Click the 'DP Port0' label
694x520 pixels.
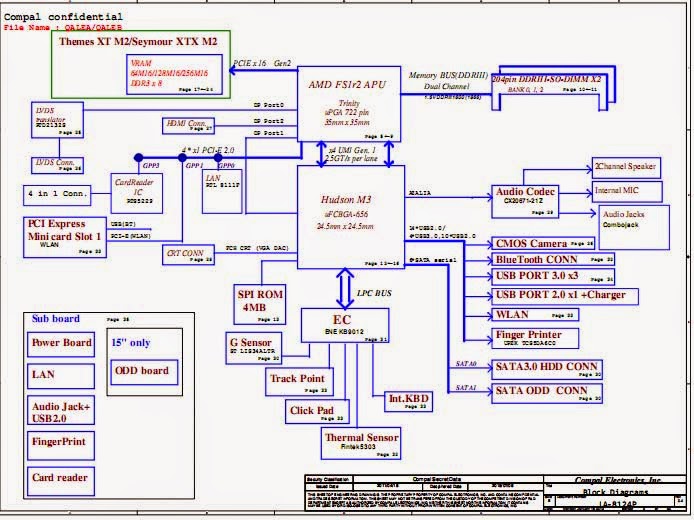269,105
